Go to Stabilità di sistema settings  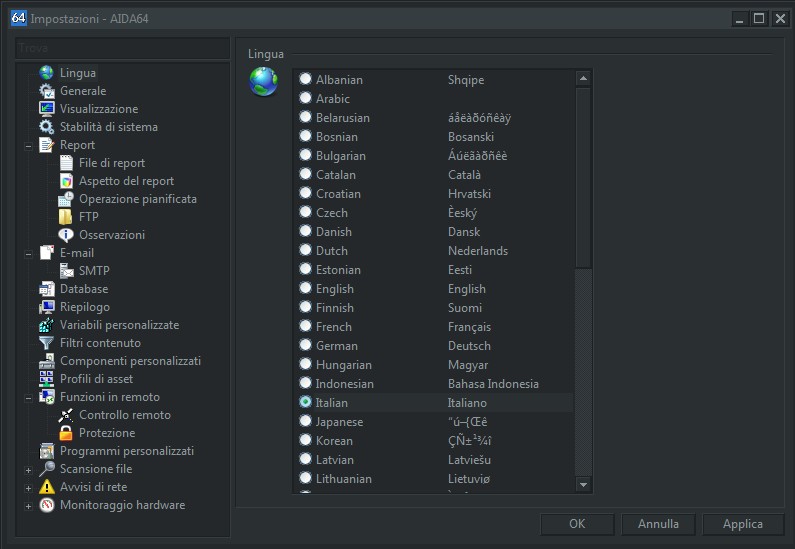[x=109, y=127]
